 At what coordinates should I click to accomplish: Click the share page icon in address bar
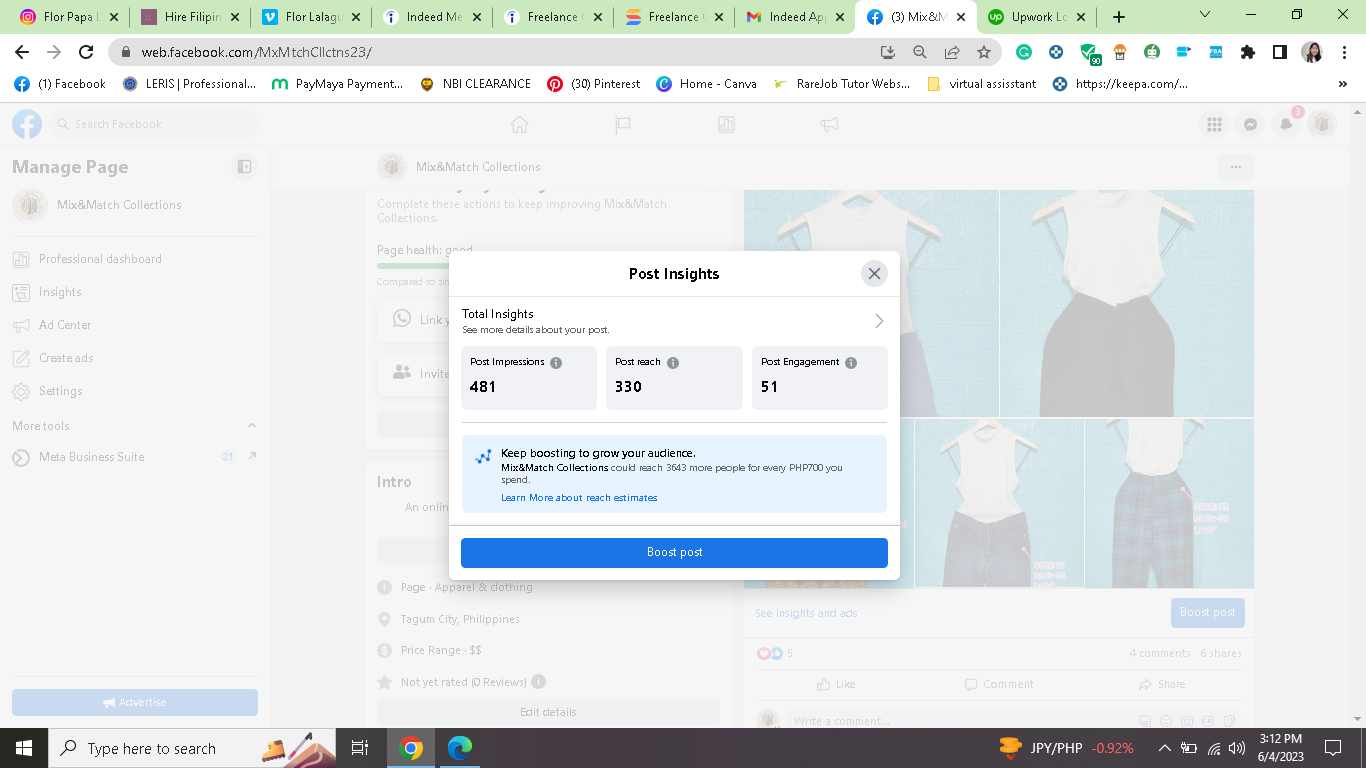(x=952, y=52)
